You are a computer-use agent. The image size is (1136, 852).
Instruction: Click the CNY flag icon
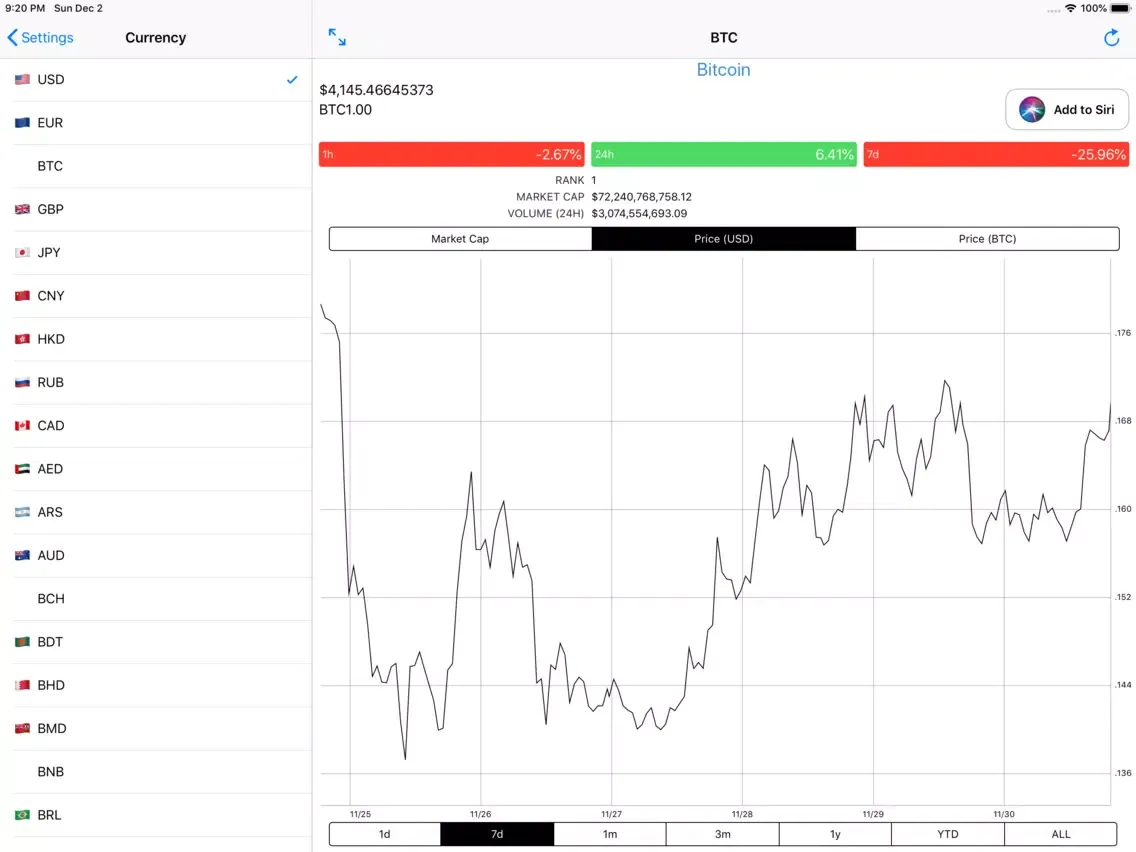pos(22,296)
